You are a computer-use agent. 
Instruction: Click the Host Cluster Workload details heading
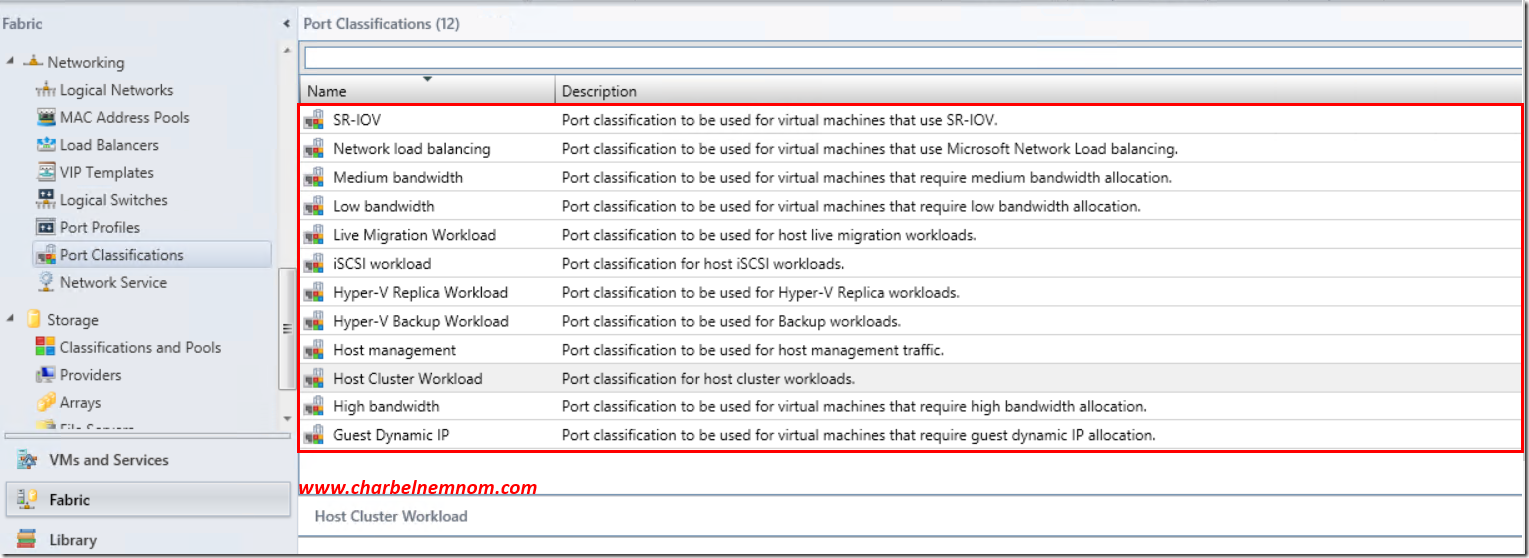coord(391,516)
